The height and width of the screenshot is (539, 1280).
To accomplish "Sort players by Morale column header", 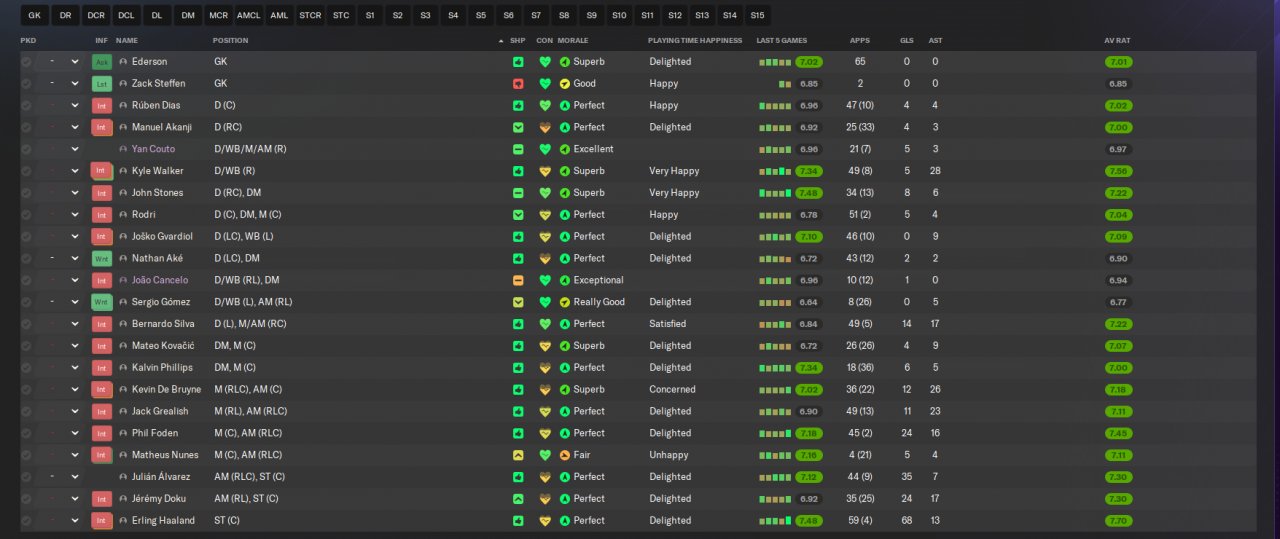I will click(572, 40).
